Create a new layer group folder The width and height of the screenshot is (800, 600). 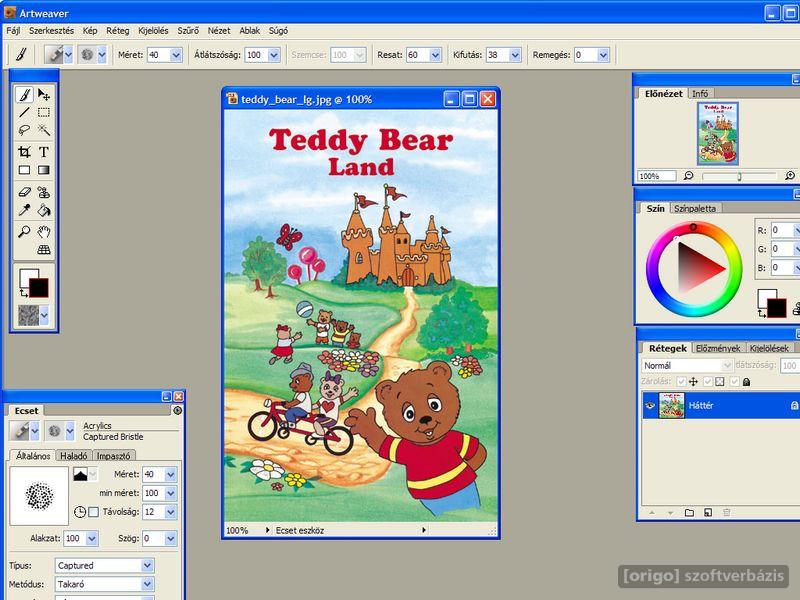(689, 513)
